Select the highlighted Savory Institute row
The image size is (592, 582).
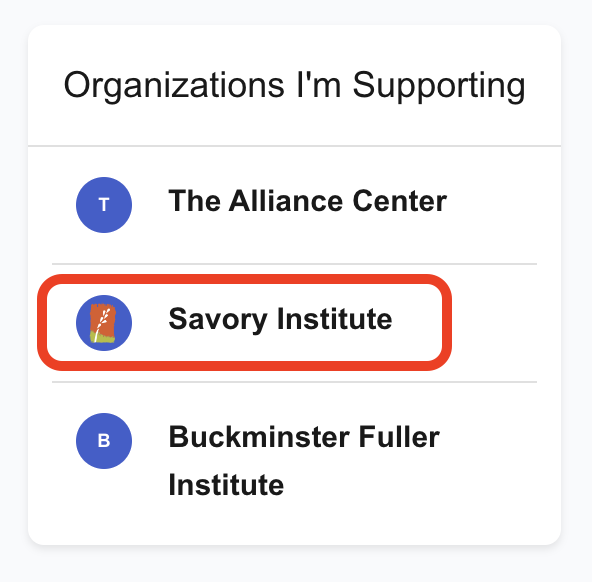[244, 323]
